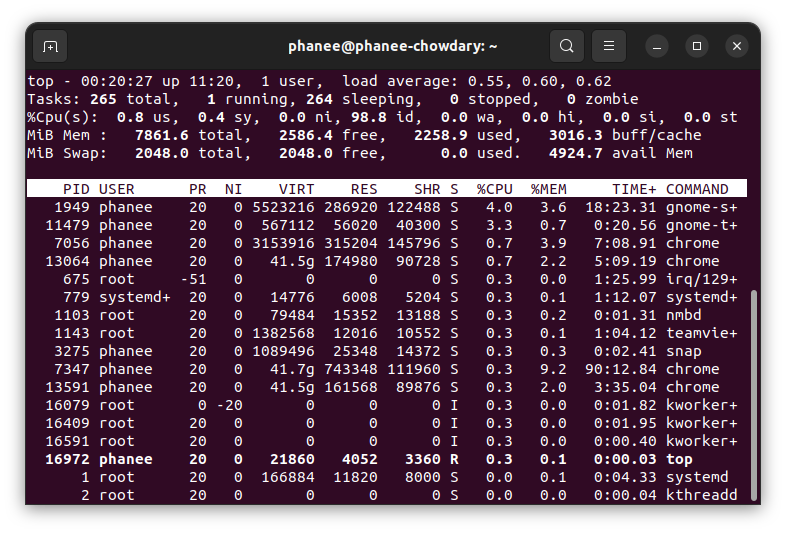Screen dimensions: 786x533
Task: Click the 2586.4 free memory value
Action: click(x=306, y=135)
